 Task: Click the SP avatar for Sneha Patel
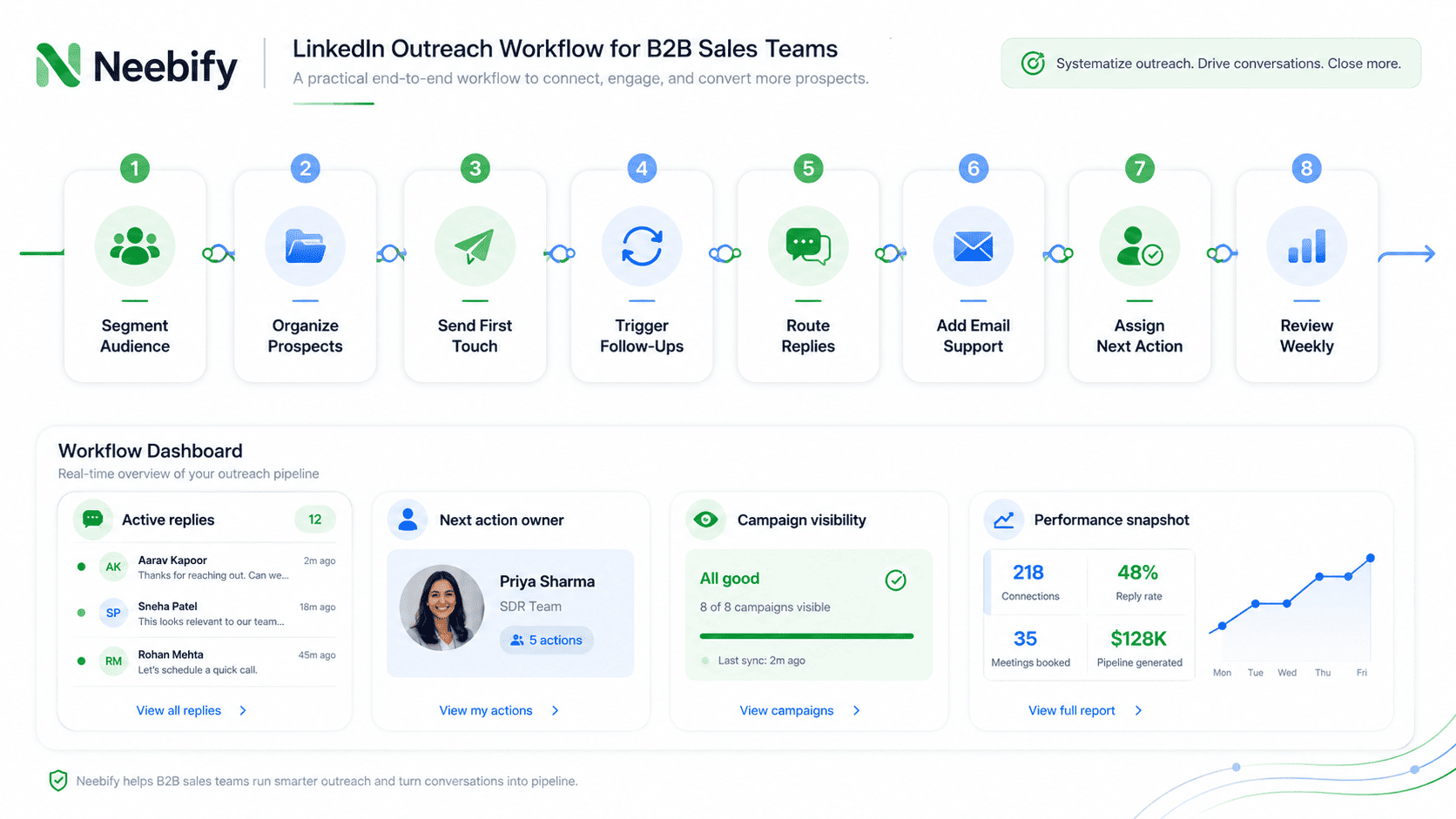pyautogui.click(x=113, y=613)
